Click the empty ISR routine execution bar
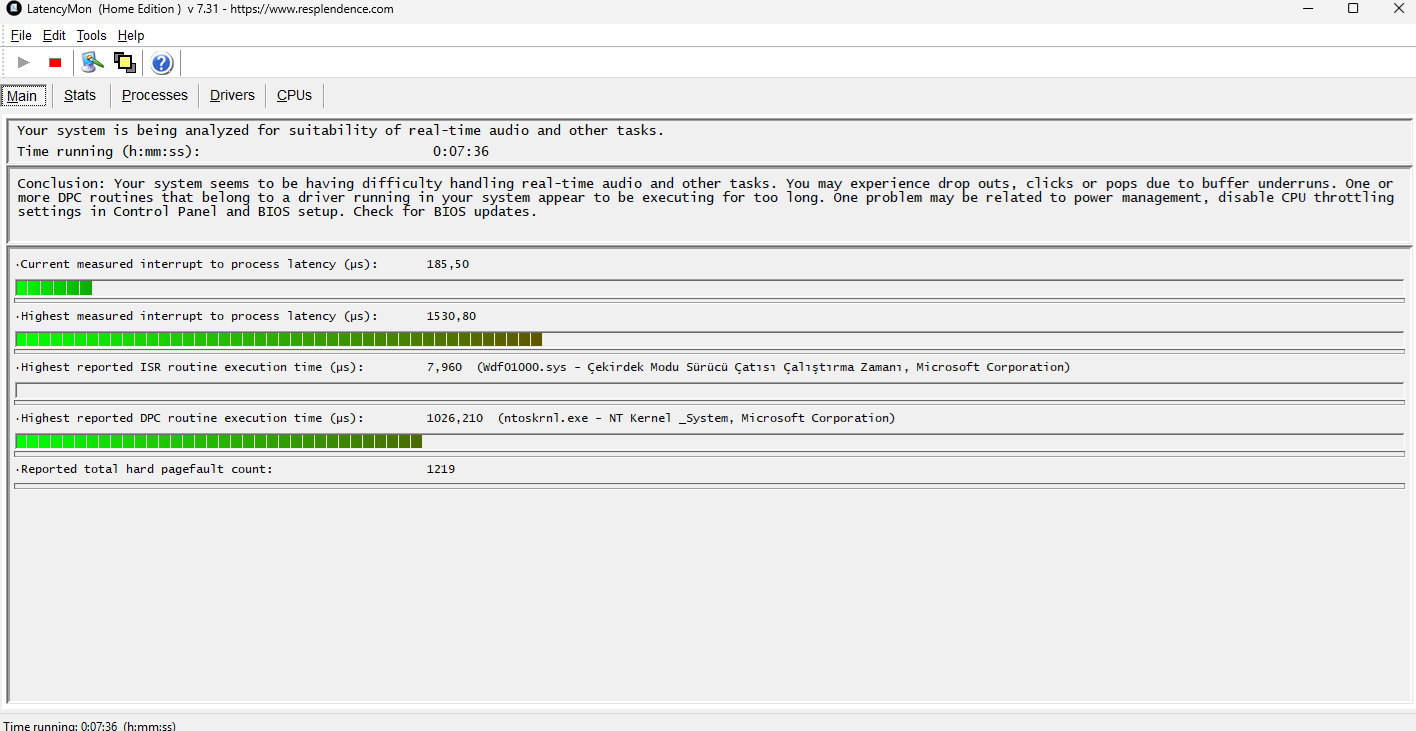The width and height of the screenshot is (1416, 731). [710, 390]
